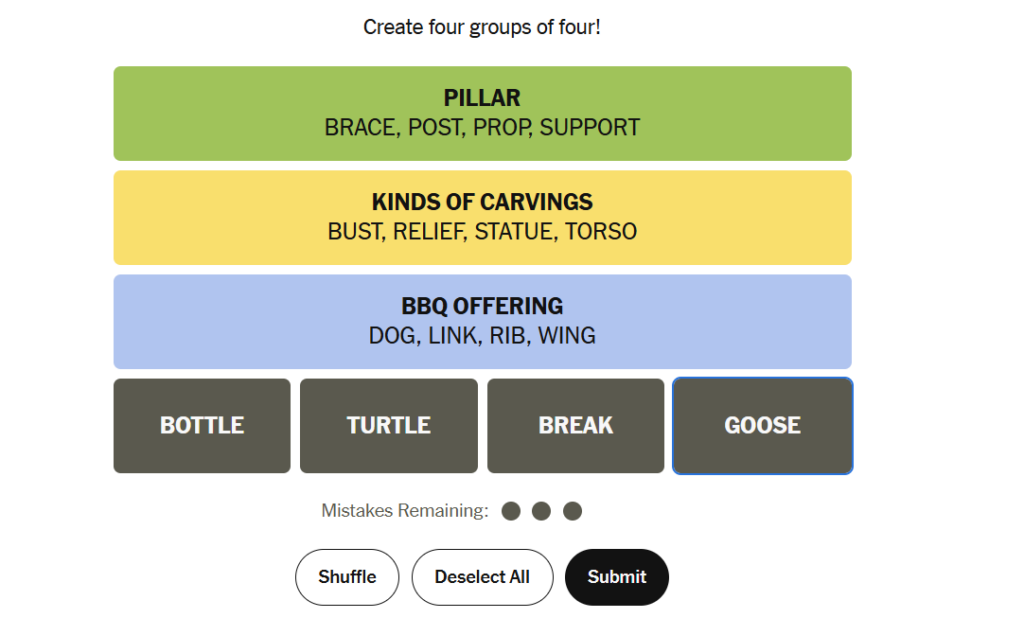Click the 'Create four groups of four!' heading
This screenshot has height=636, width=1024.
tap(482, 27)
